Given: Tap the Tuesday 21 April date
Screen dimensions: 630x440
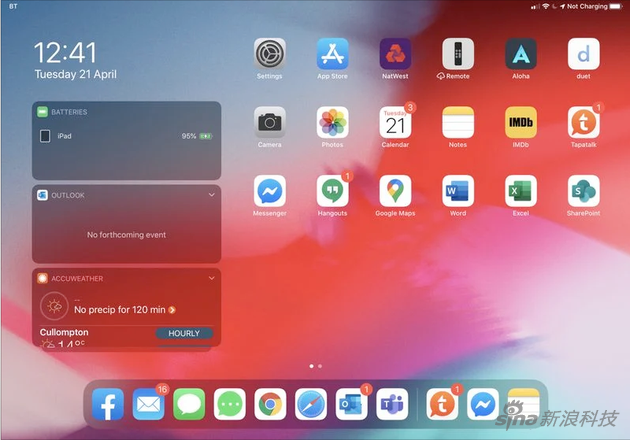Looking at the screenshot, I should [76, 74].
